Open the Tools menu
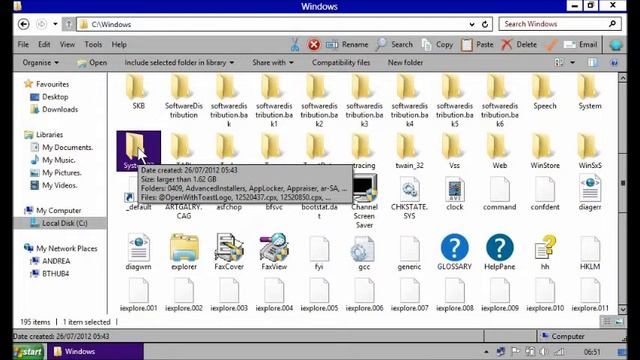The height and width of the screenshot is (360, 640). pyautogui.click(x=93, y=44)
